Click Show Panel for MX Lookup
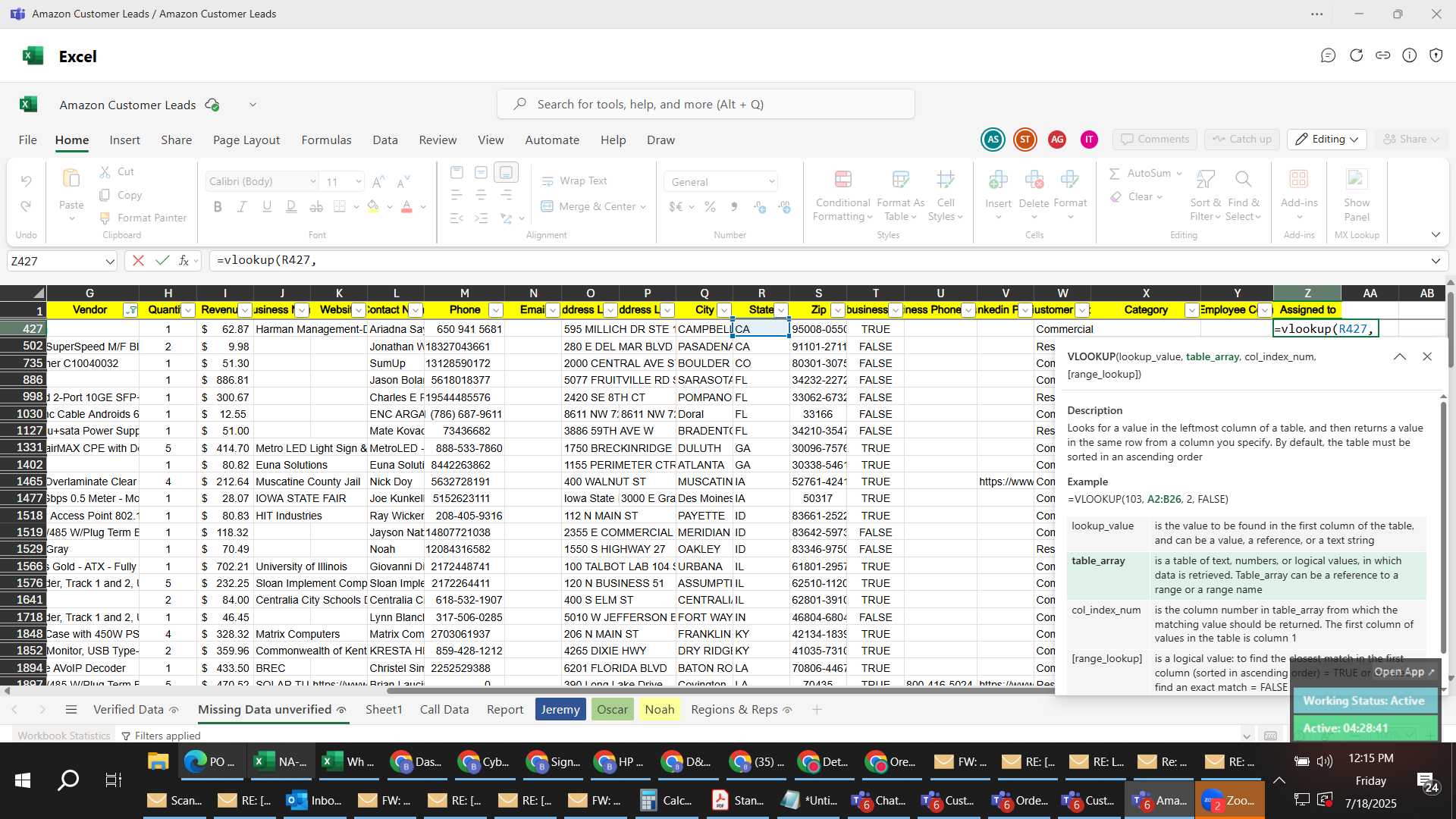Screen dimensions: 1456x819 pos(1357,196)
